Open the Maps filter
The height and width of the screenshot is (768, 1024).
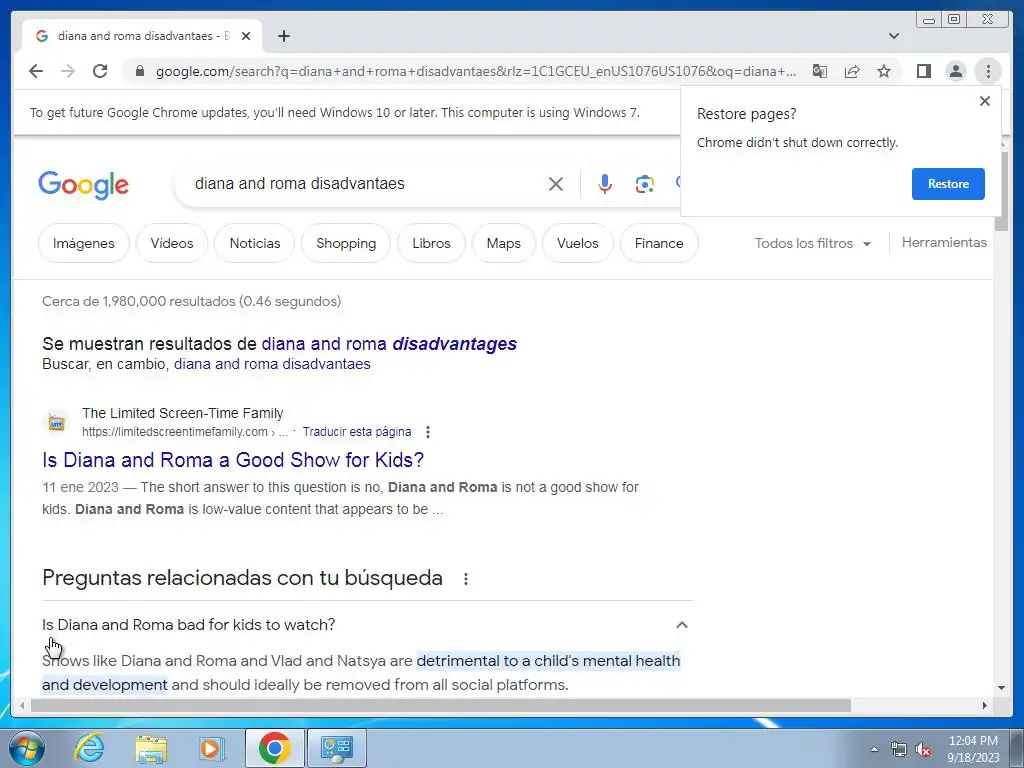[504, 243]
